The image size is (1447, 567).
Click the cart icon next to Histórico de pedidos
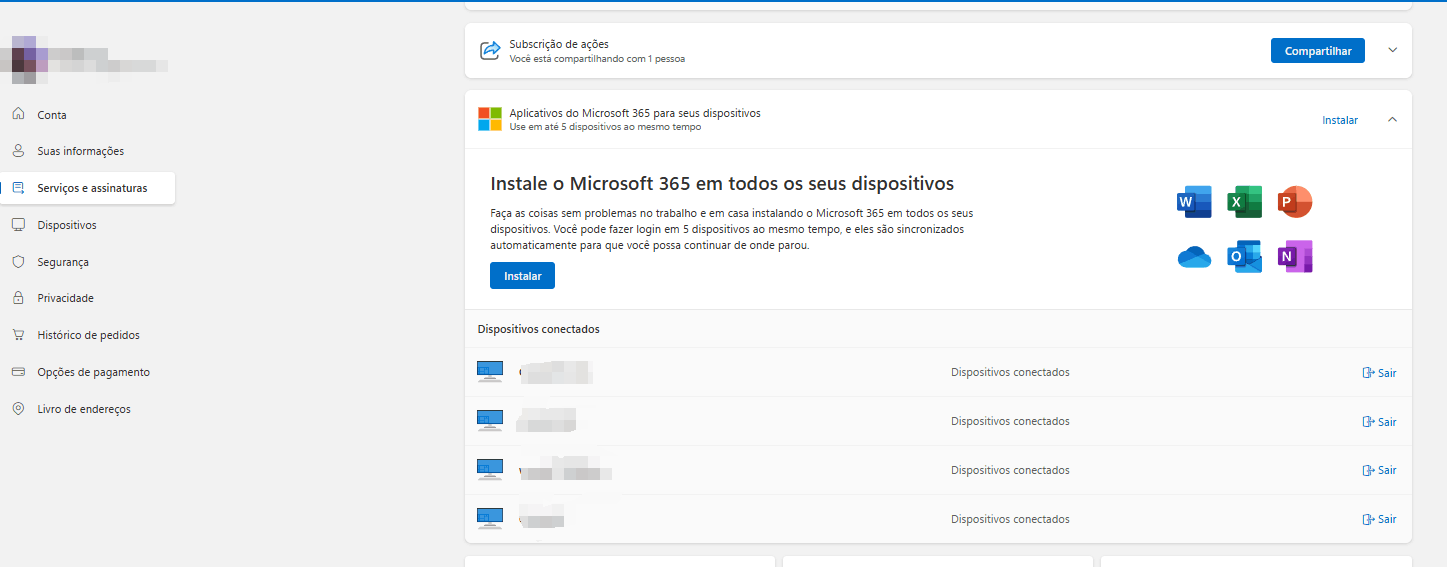(18, 335)
